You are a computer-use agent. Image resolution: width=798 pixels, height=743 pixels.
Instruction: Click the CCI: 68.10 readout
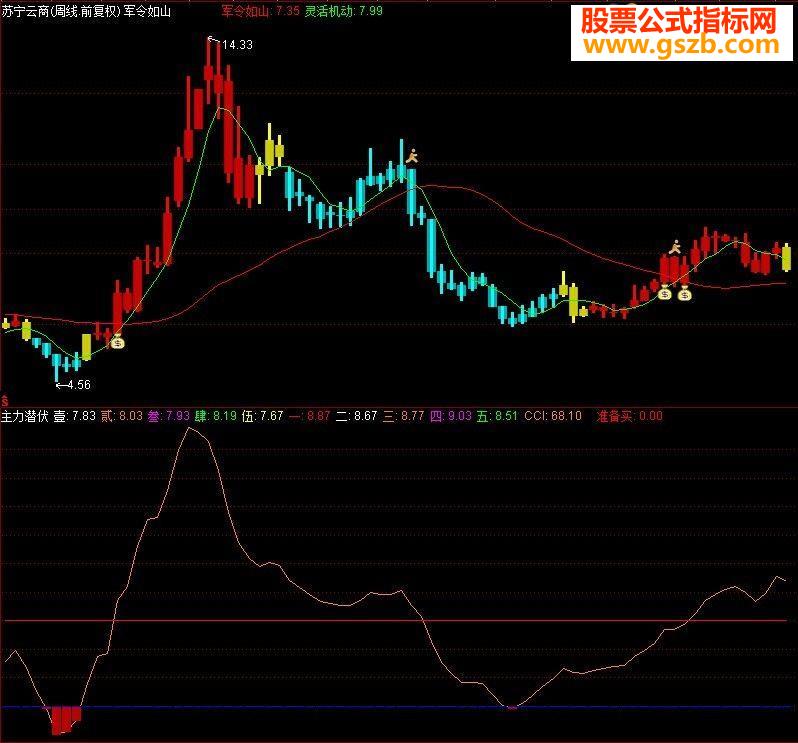pos(553,416)
